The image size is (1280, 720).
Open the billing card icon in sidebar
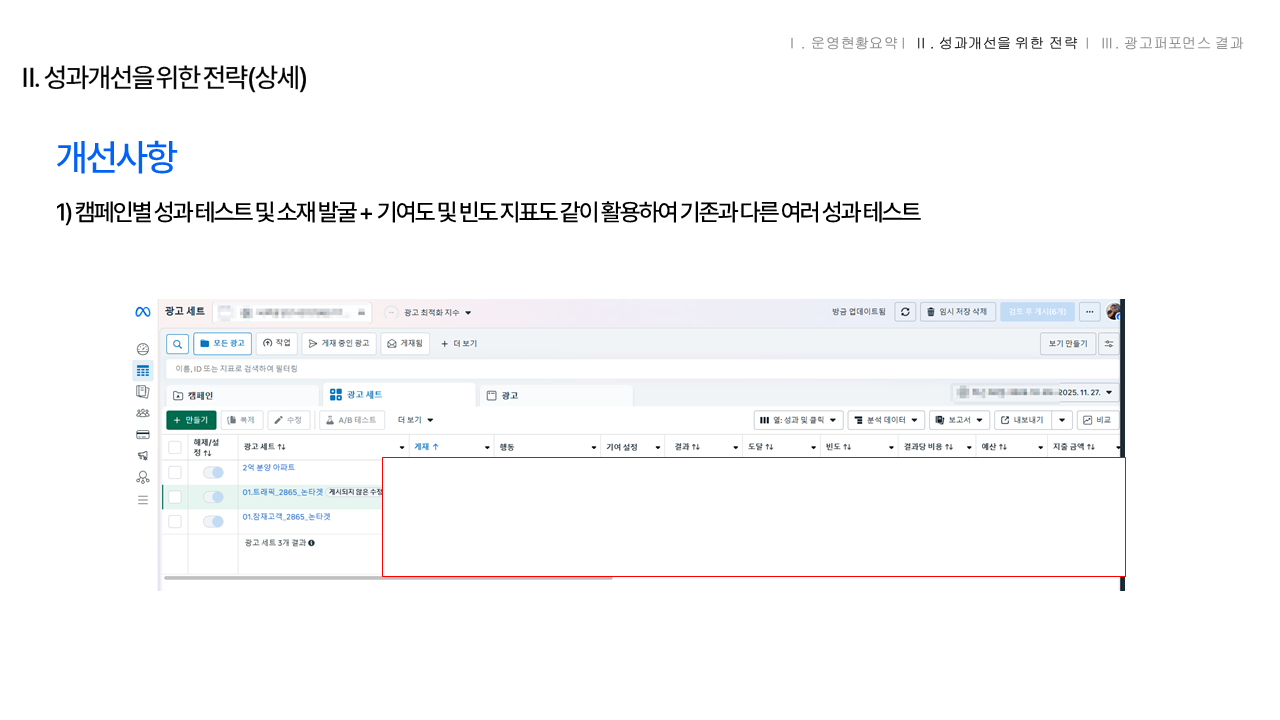tap(142, 434)
